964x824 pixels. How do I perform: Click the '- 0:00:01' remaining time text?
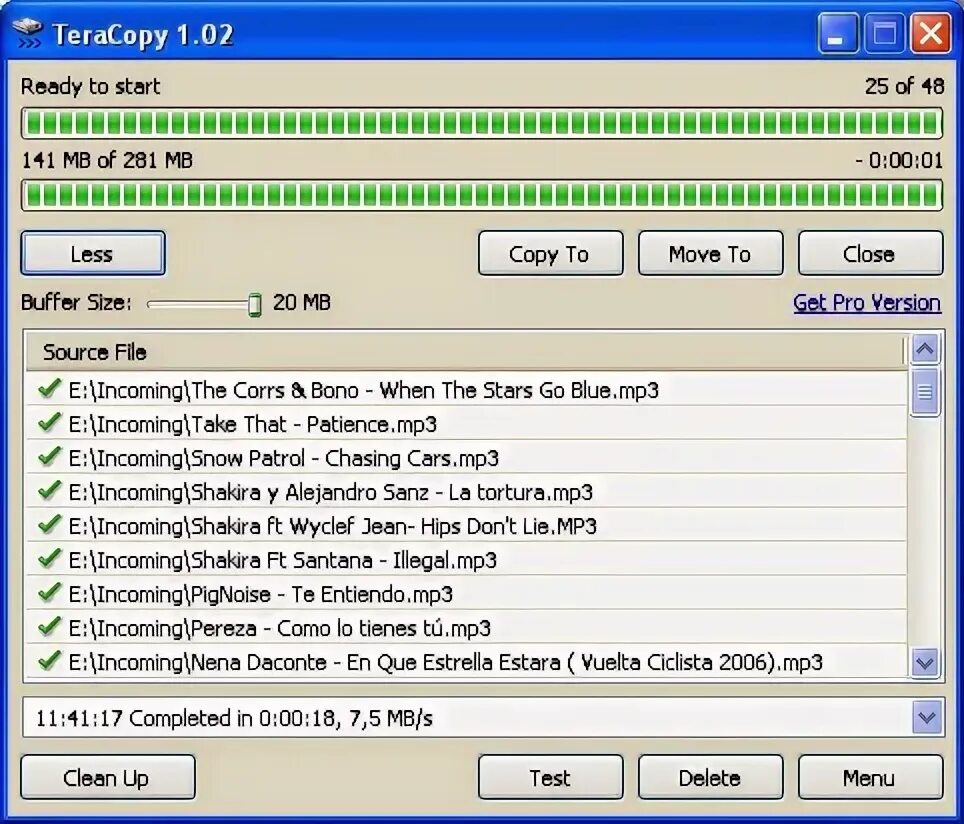click(899, 160)
